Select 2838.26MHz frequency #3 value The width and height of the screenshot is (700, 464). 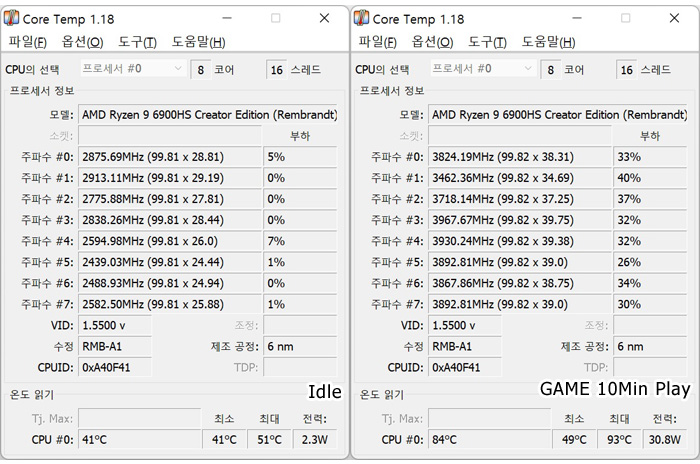[x=170, y=220]
